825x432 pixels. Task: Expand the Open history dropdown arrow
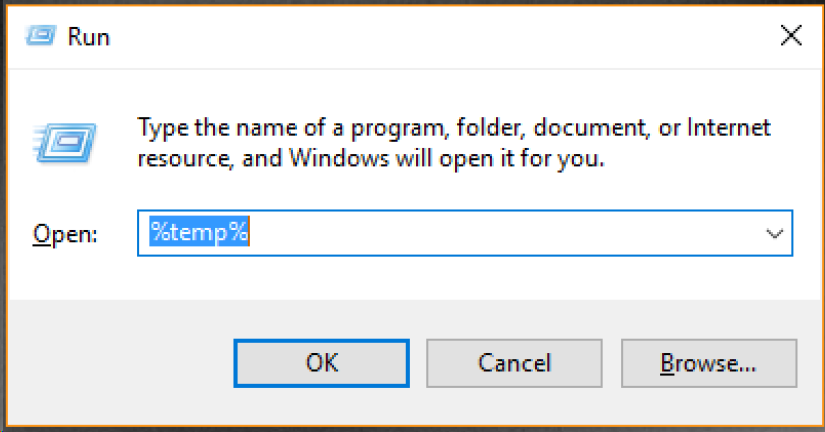[774, 234]
